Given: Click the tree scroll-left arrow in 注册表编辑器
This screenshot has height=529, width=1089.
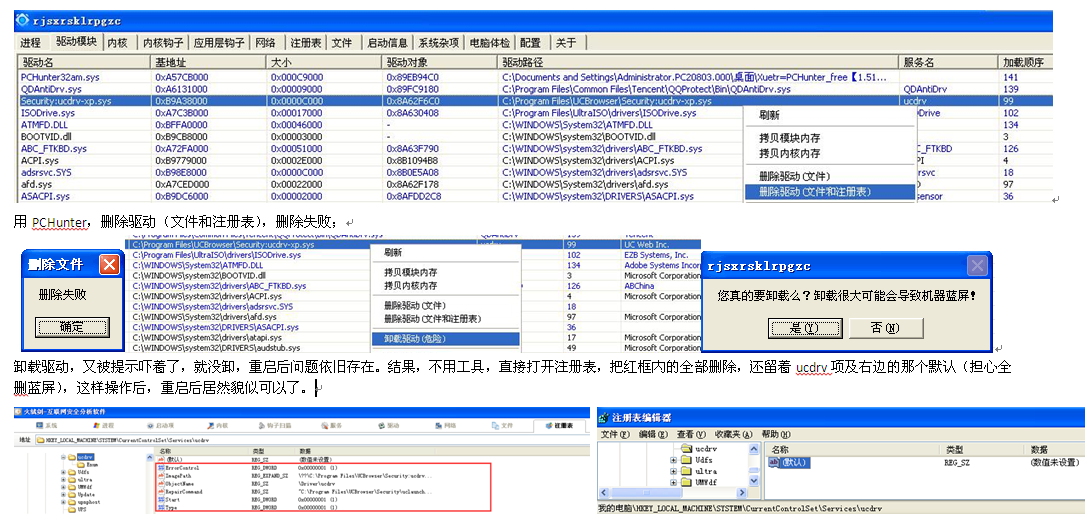Looking at the screenshot, I should tap(604, 493).
